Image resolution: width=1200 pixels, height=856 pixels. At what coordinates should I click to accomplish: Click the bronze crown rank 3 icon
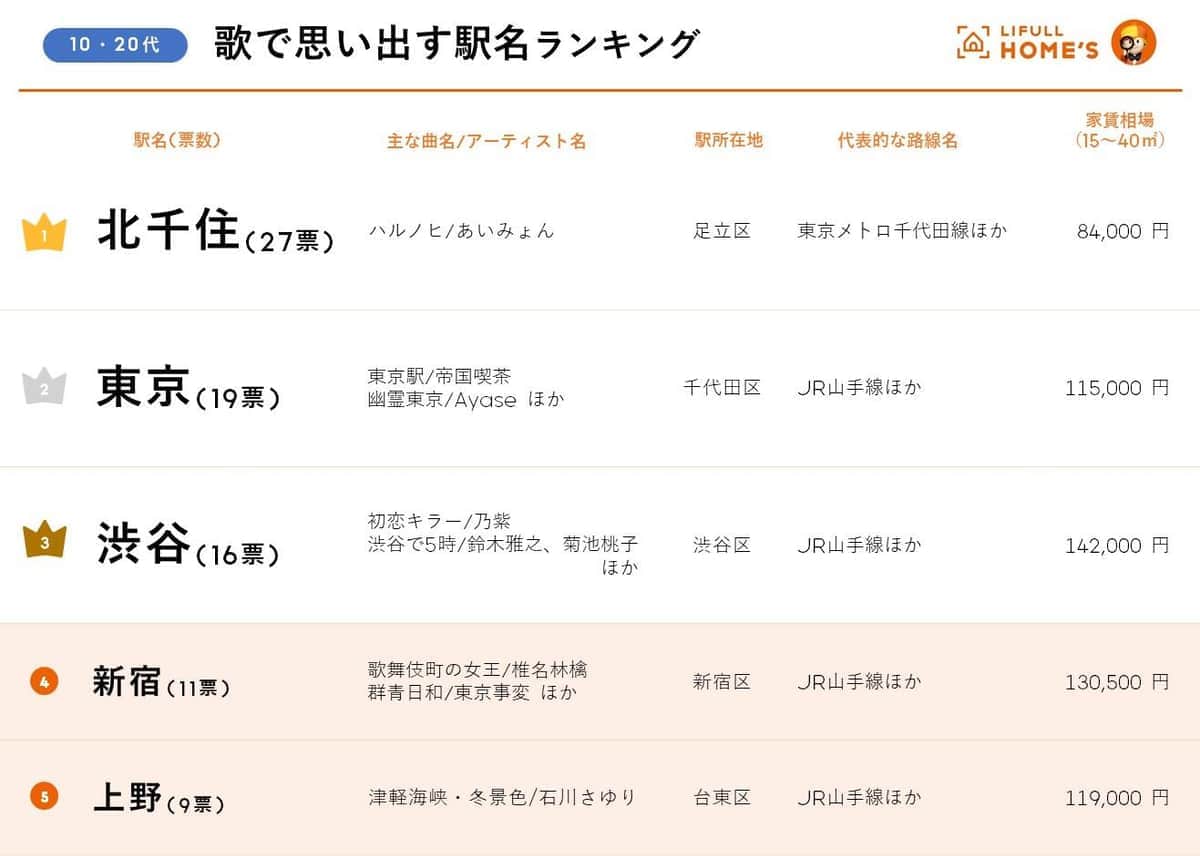[44, 541]
